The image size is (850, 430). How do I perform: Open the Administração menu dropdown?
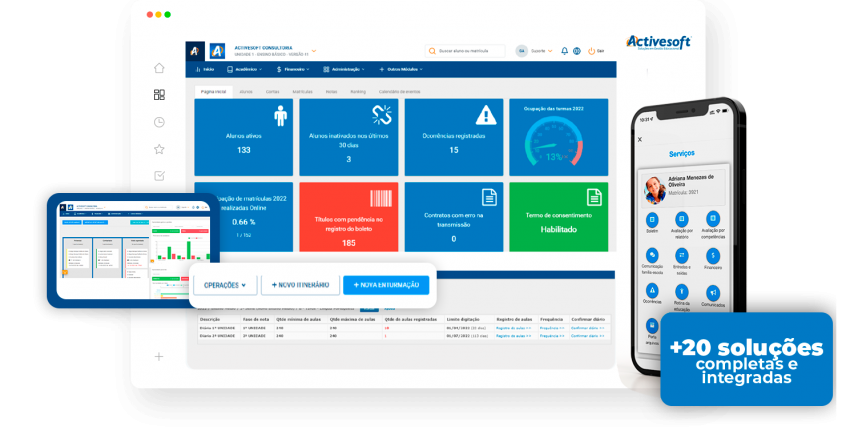pyautogui.click(x=344, y=69)
